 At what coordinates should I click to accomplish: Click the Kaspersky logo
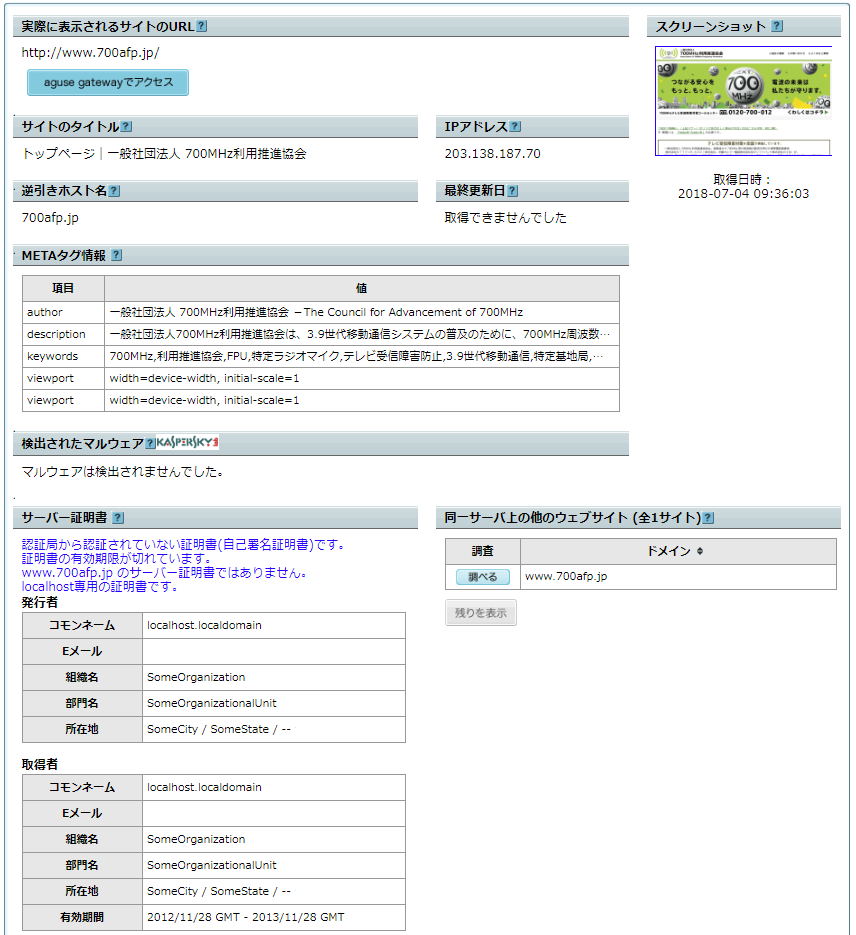(x=187, y=442)
